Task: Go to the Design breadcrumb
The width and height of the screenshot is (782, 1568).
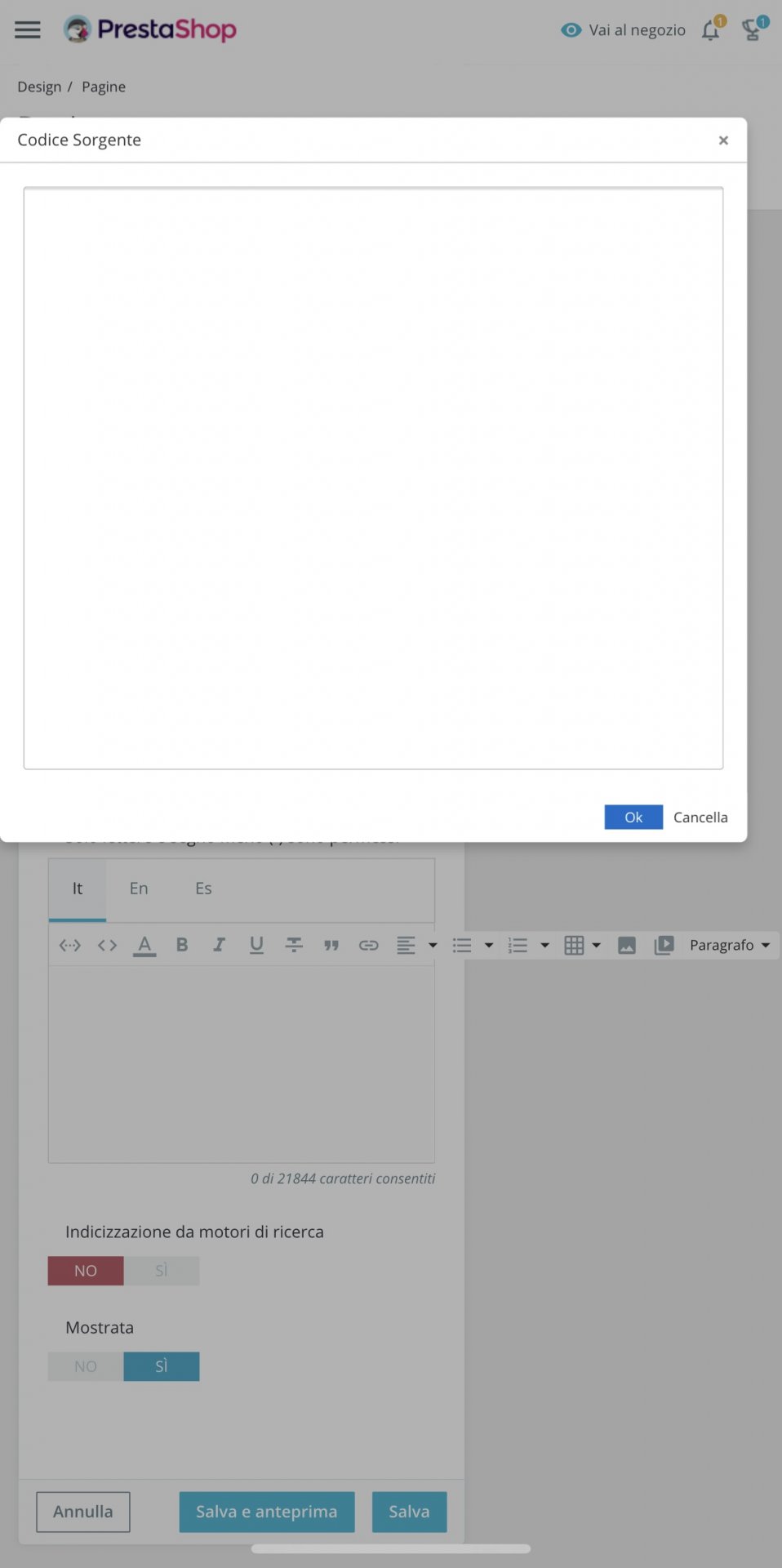Action: (x=39, y=87)
